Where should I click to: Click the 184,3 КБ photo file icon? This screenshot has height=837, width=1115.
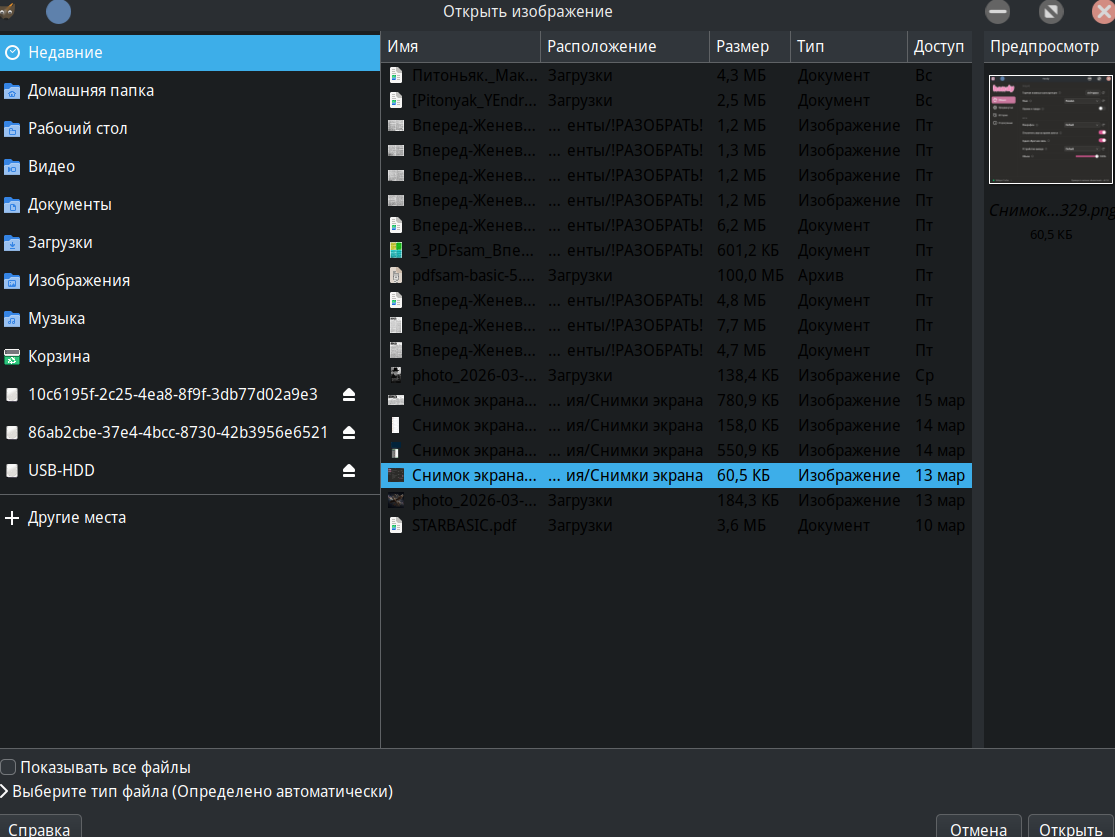pyautogui.click(x=396, y=501)
